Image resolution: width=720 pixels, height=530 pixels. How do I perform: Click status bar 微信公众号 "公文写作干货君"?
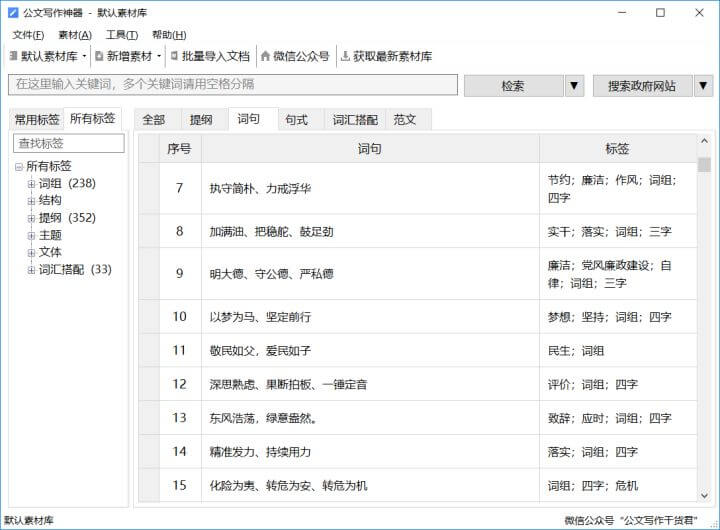(630, 520)
